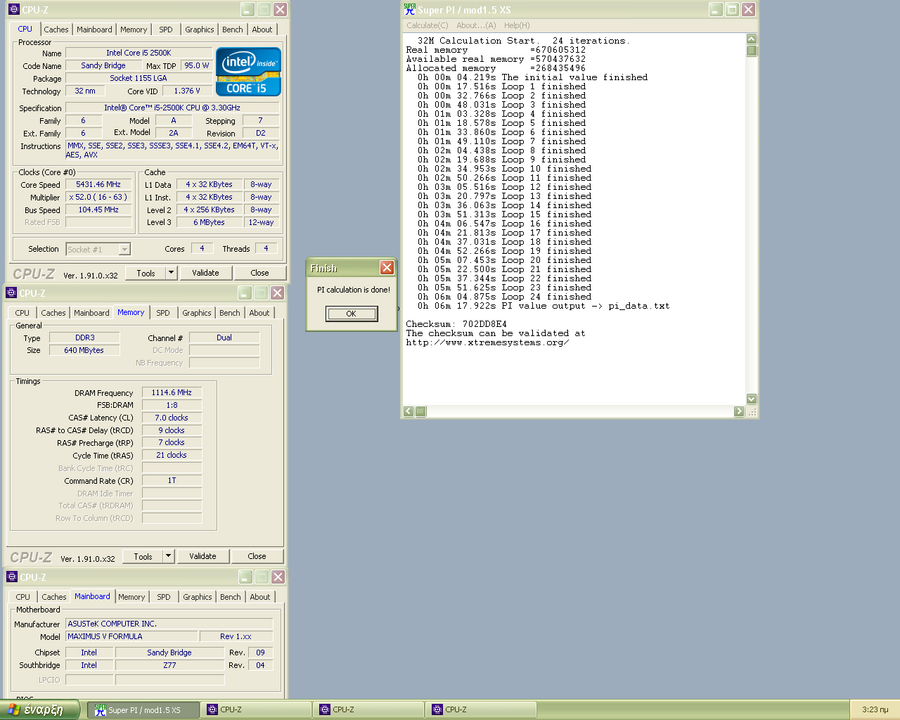Viewport: 900px width, 720px height.
Task: Click Super PI vertical scrollbar up arrow
Action: (x=751, y=39)
